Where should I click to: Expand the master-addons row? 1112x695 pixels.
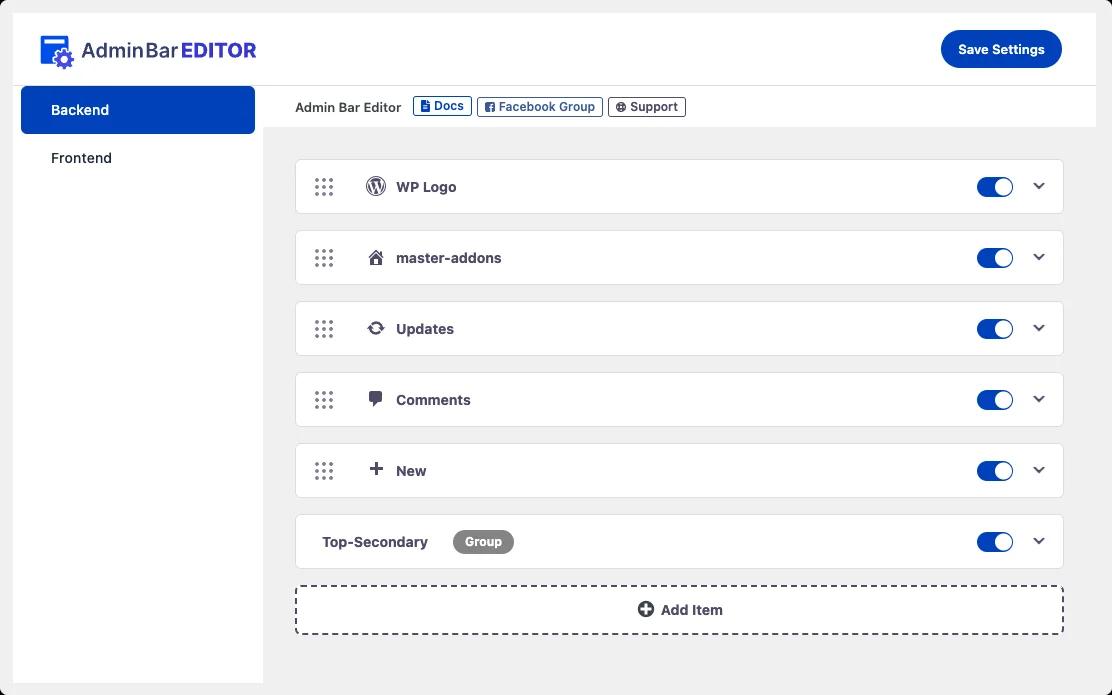(x=1038, y=257)
